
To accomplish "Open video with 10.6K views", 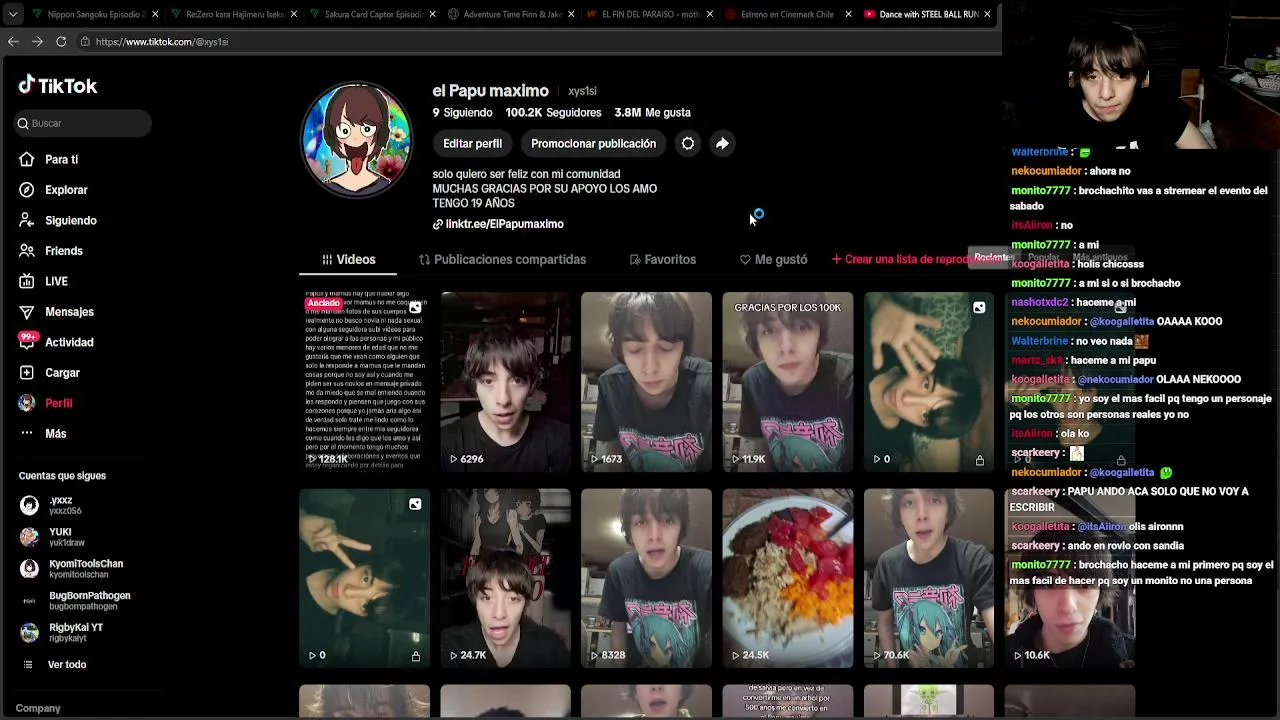I will click(1069, 578).
